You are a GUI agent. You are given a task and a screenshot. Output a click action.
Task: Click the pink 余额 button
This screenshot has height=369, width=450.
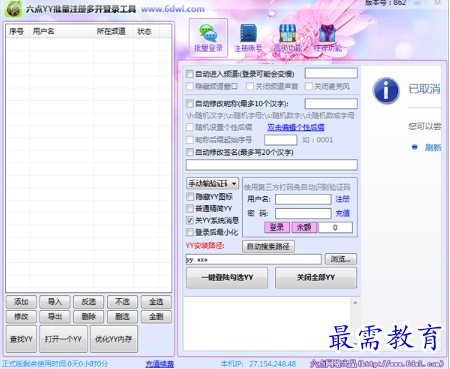[304, 227]
